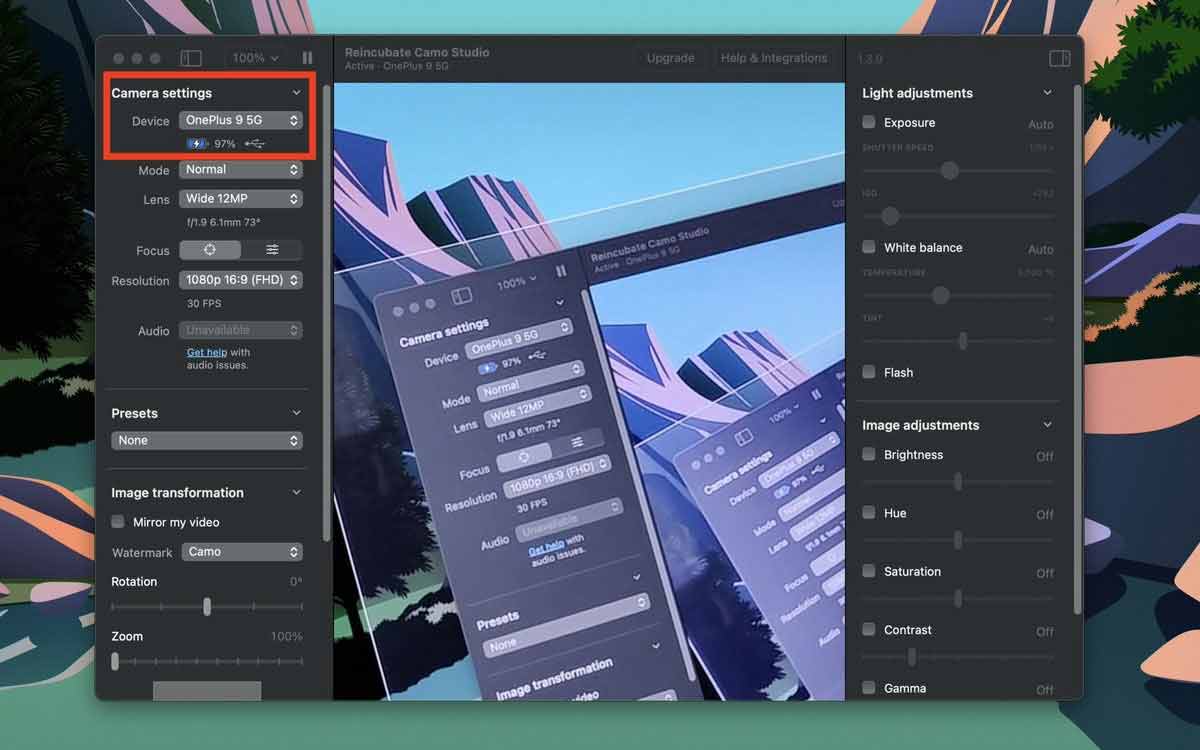
Task: Click the right panel vertical scrollbar
Action: click(x=1076, y=350)
